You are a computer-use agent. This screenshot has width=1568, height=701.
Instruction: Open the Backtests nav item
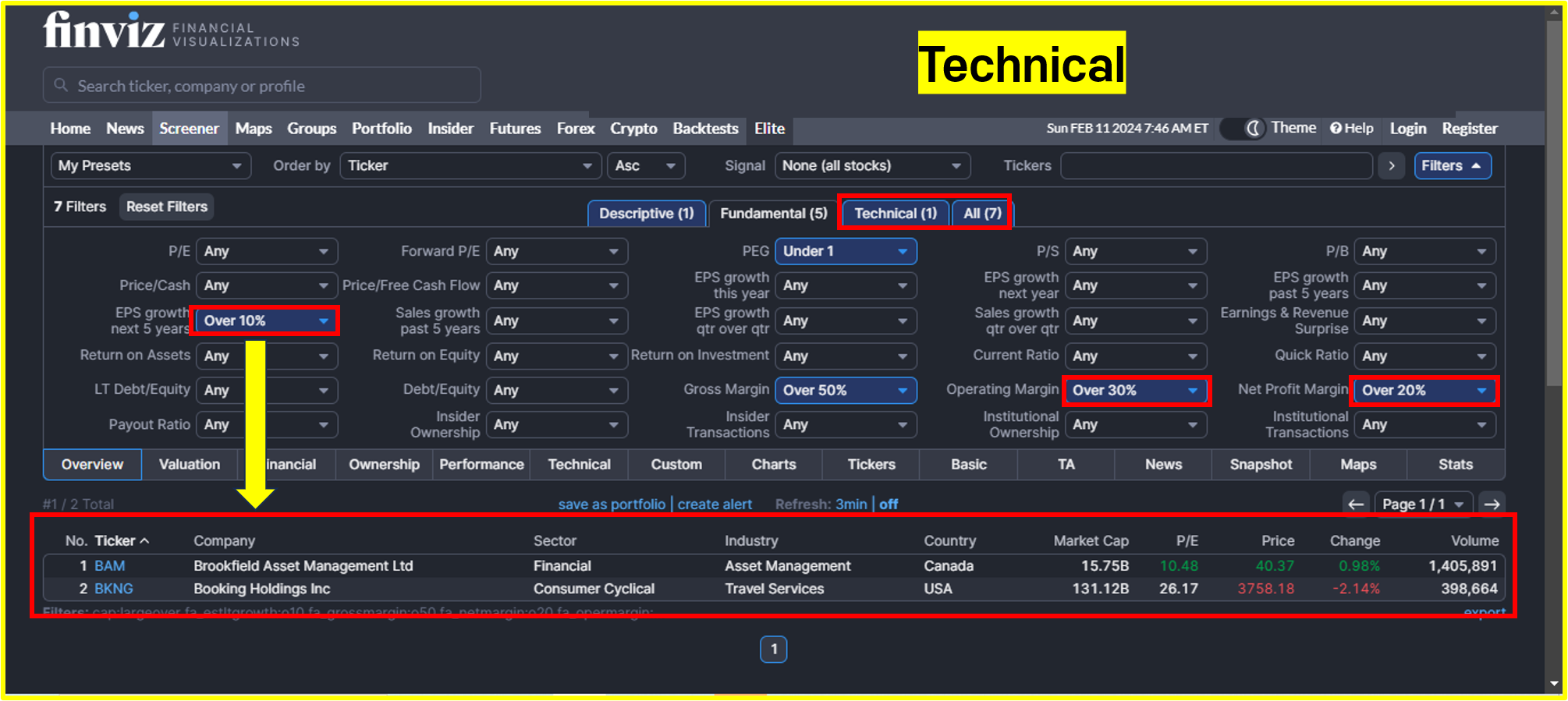[705, 129]
